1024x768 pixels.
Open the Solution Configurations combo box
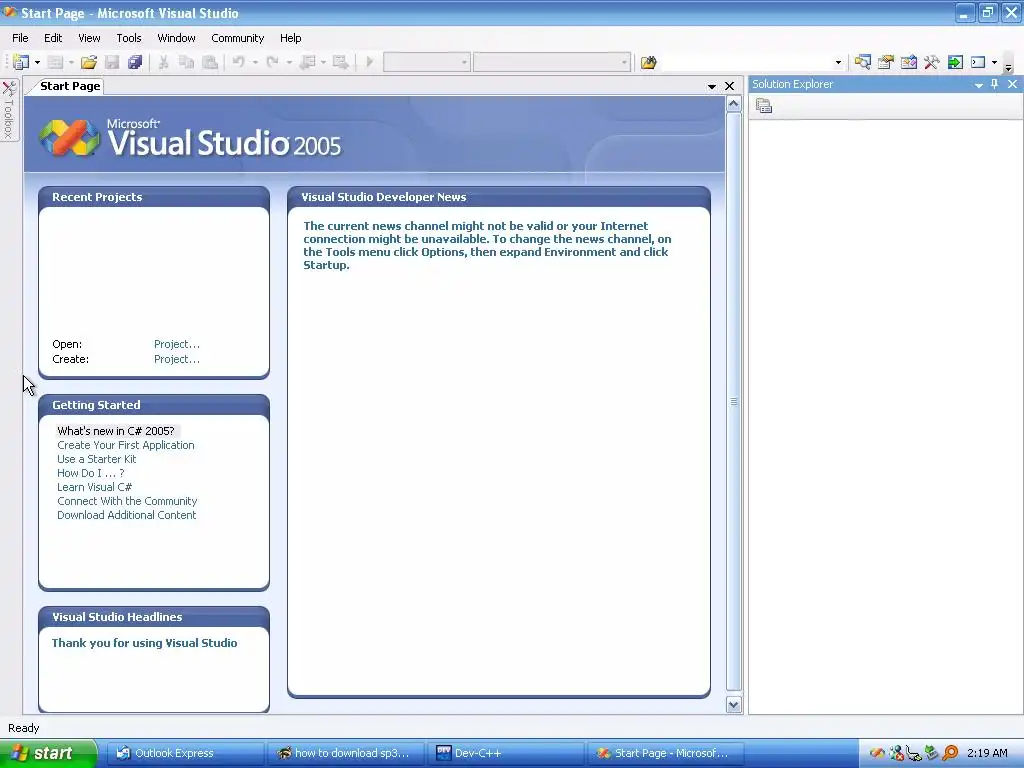[x=426, y=62]
